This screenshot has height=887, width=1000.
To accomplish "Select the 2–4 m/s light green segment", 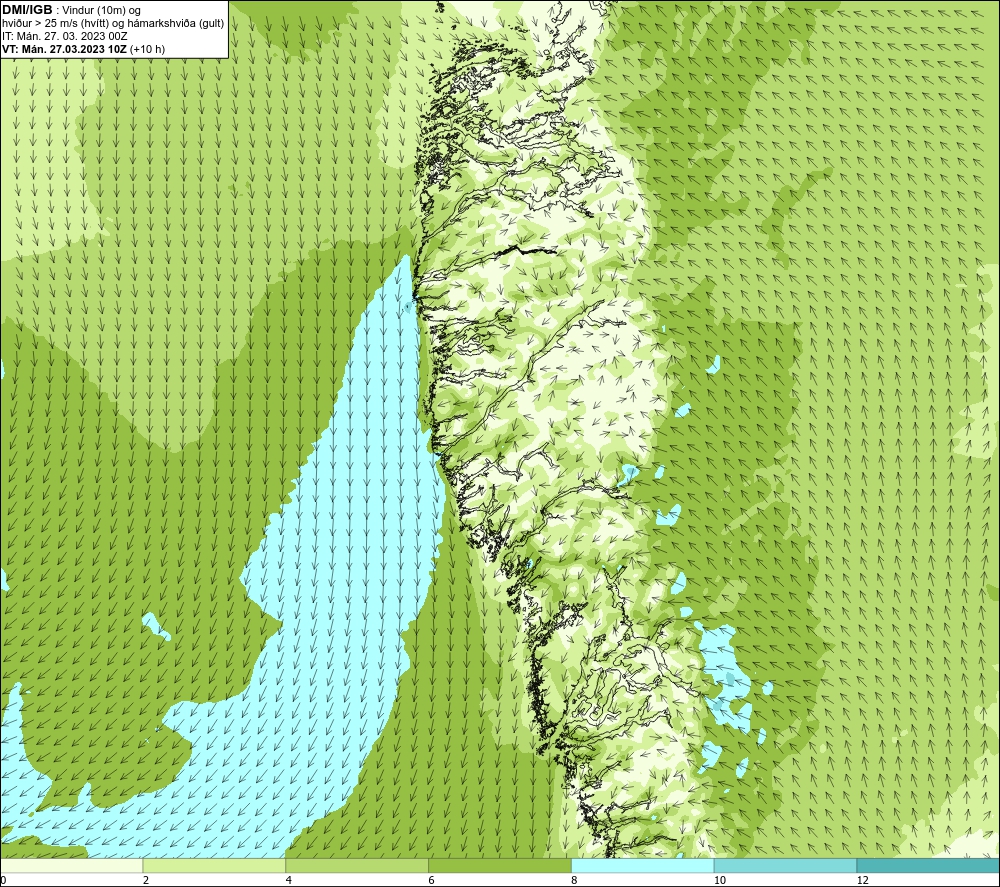I will click(x=214, y=865).
